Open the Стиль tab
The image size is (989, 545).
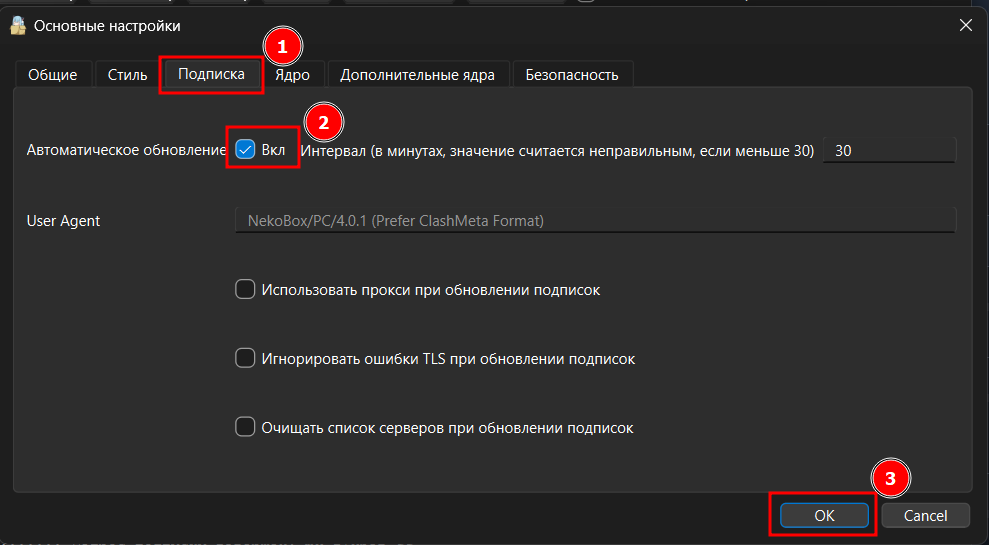click(x=127, y=74)
